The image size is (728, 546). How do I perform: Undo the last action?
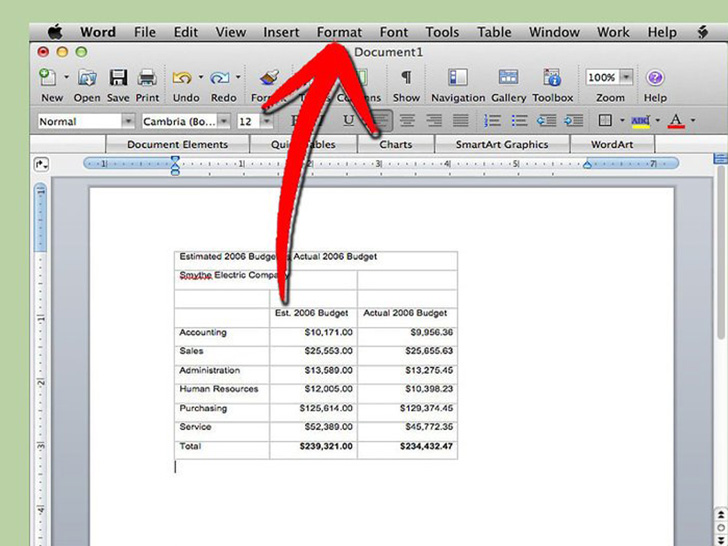click(182, 77)
